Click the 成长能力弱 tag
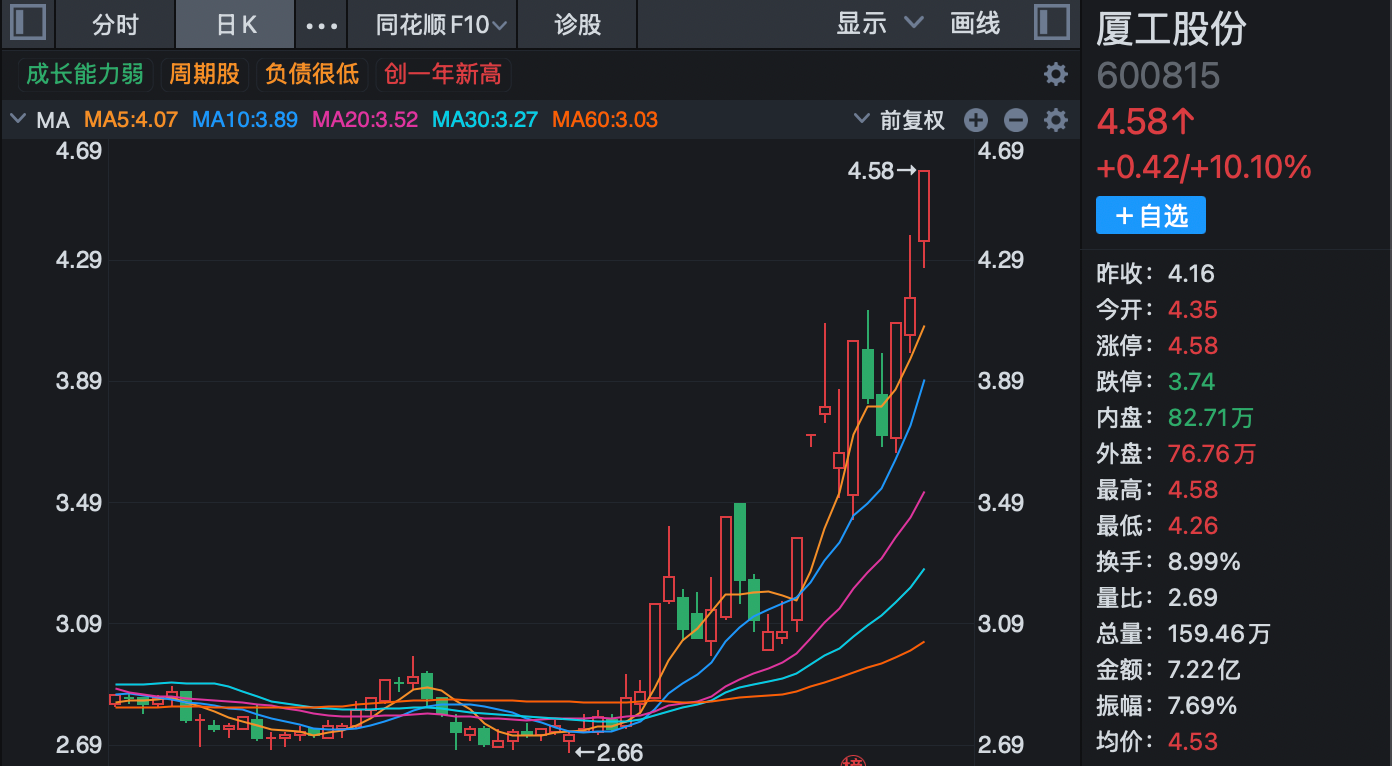Screen dimensions: 1392x766 point(85,74)
